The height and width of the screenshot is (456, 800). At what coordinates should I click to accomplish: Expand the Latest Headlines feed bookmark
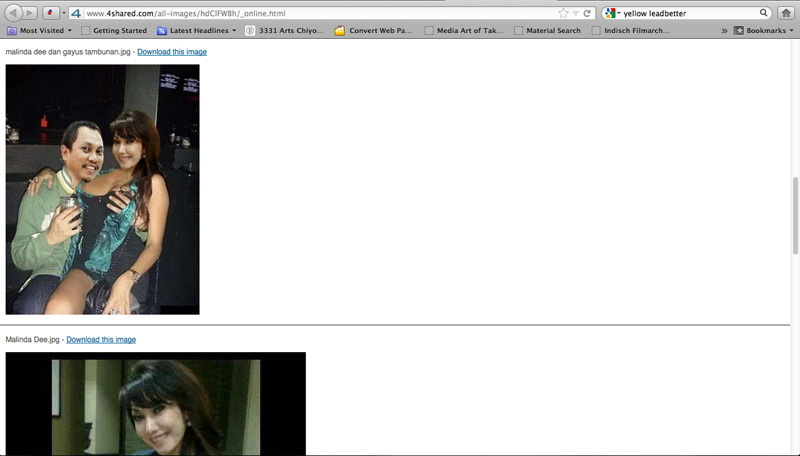tap(197, 31)
